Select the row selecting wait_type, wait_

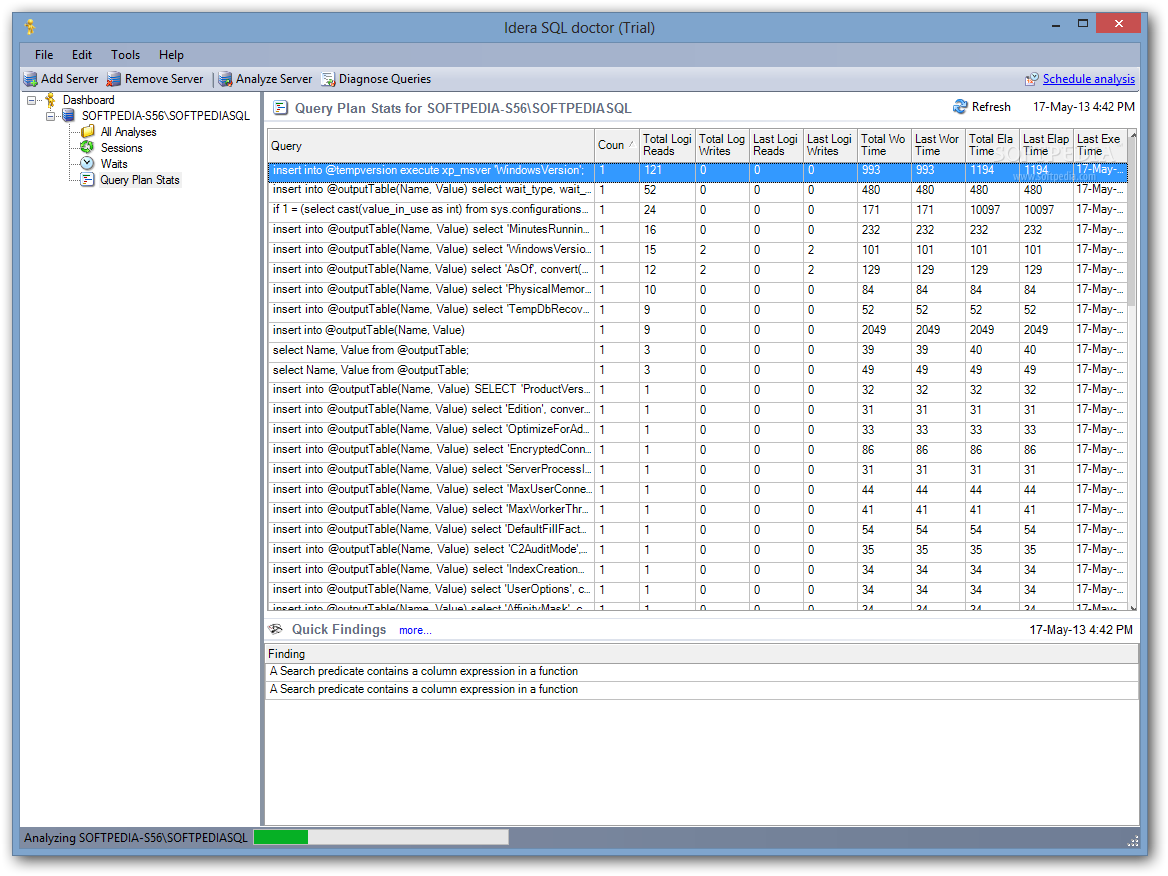pyautogui.click(x=697, y=190)
